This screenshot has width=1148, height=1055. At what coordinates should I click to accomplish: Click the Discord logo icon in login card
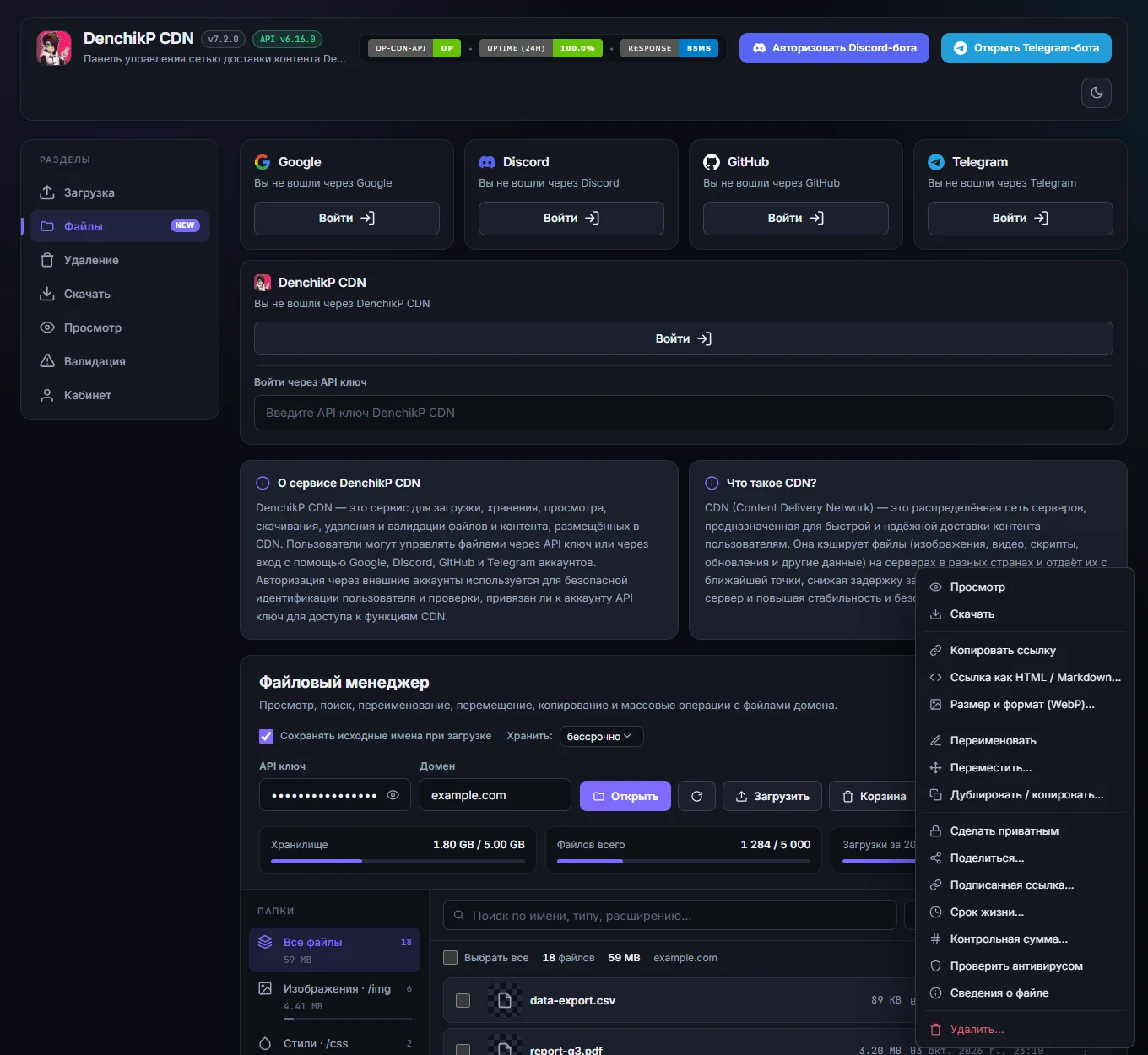click(487, 162)
